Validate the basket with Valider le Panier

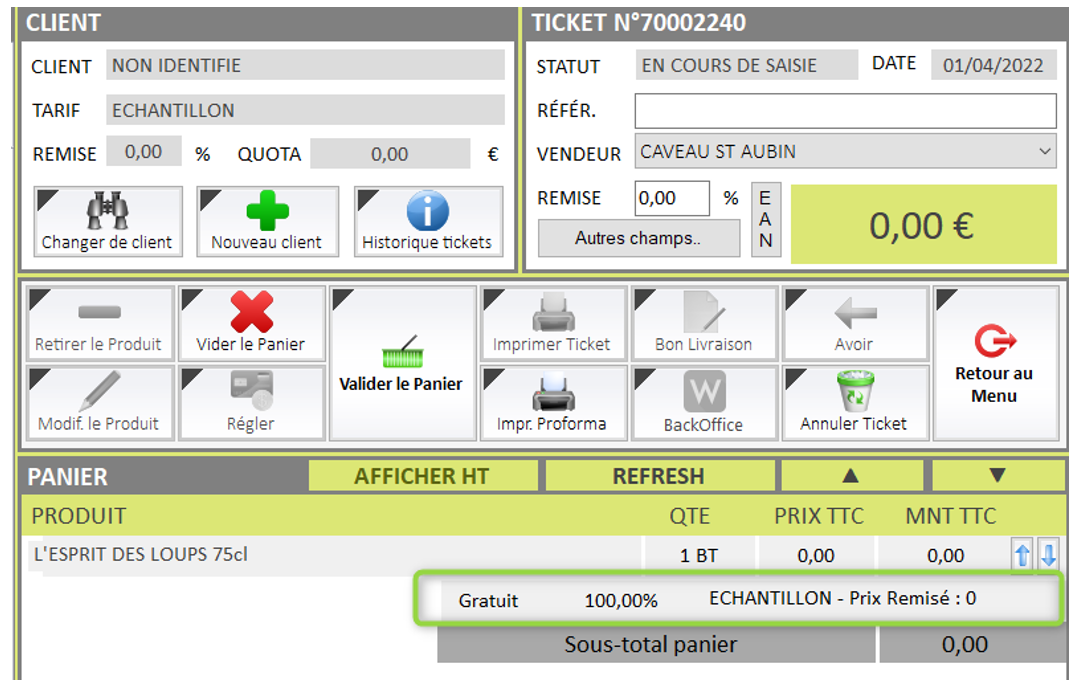[x=401, y=363]
